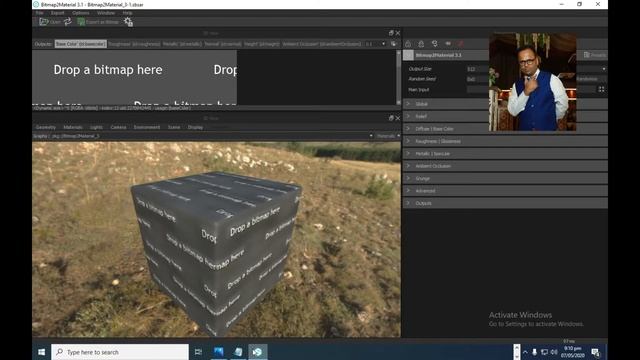The width and height of the screenshot is (640, 360).
Task: Open the gear settings toolbar icon
Action: coord(128,22)
